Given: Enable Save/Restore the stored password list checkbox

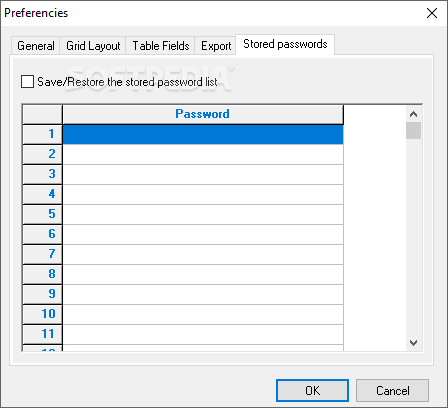Looking at the screenshot, I should [27, 82].
